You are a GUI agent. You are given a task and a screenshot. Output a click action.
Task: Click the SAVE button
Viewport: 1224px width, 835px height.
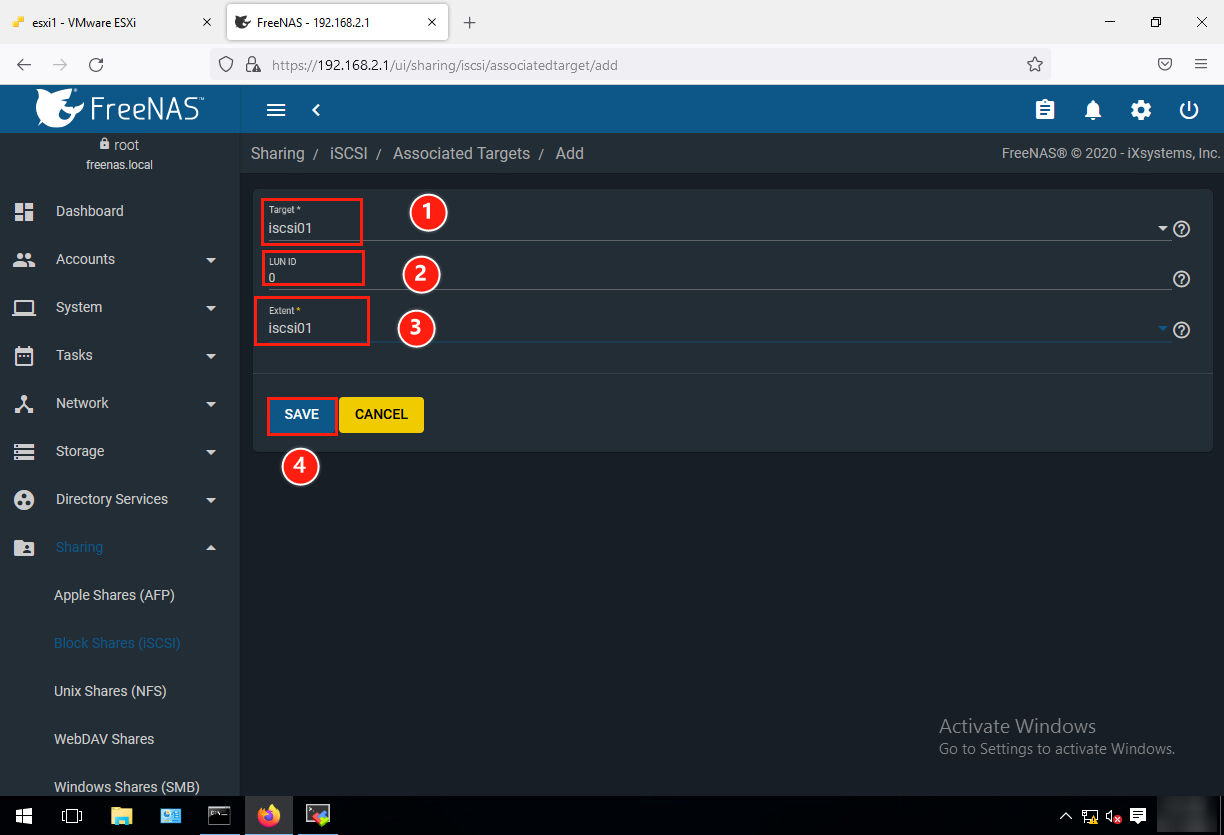click(x=301, y=415)
